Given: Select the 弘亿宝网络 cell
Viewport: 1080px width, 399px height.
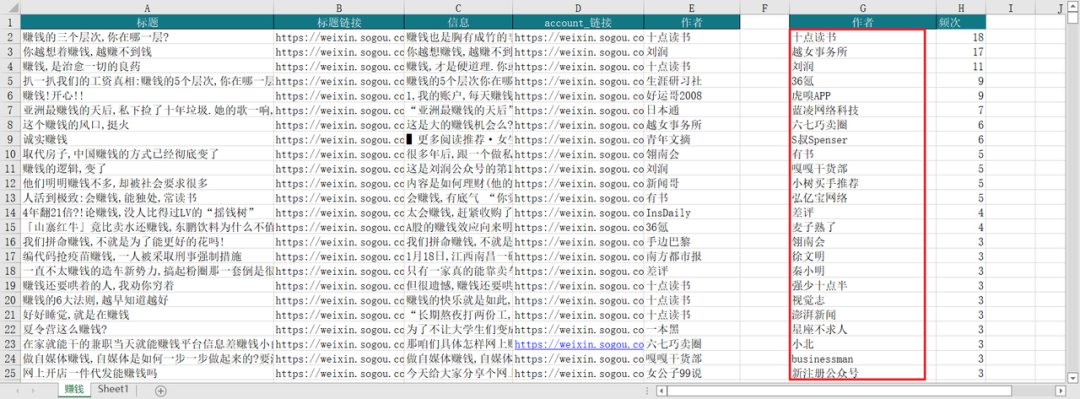Looking at the screenshot, I should (x=862, y=198).
